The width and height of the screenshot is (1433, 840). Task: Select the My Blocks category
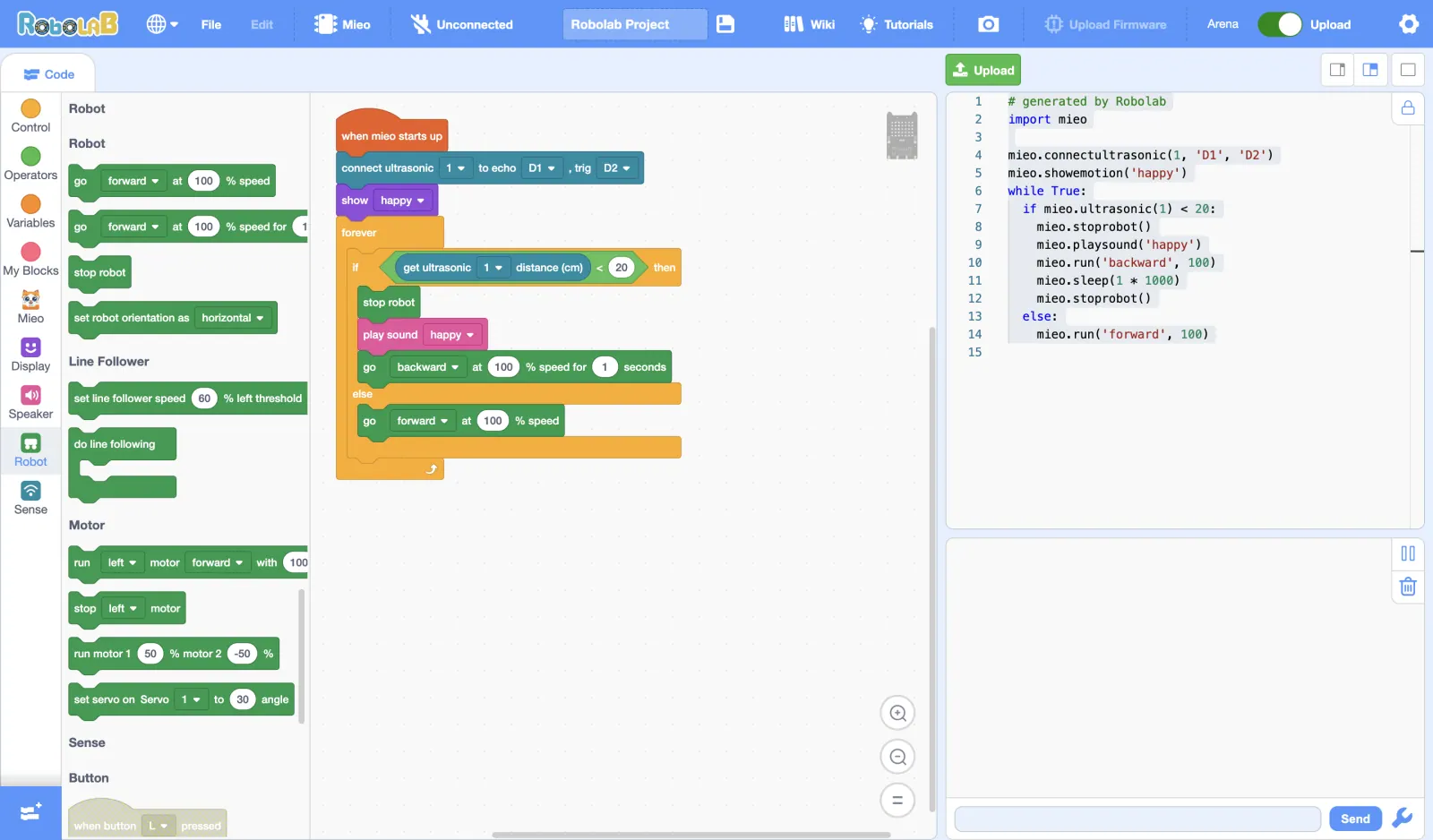(30, 260)
